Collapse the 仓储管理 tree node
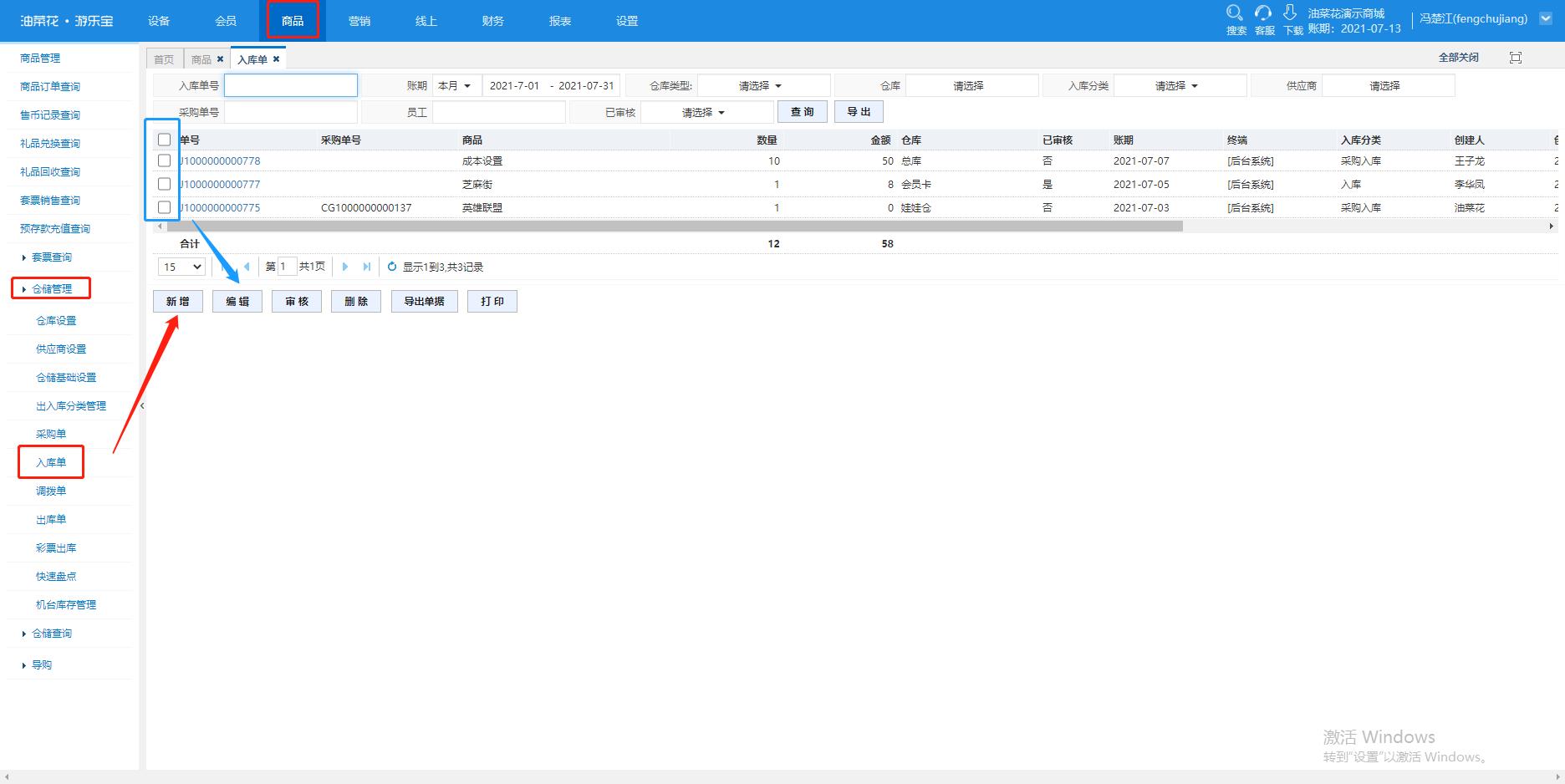Image resolution: width=1565 pixels, height=784 pixels. coord(24,289)
